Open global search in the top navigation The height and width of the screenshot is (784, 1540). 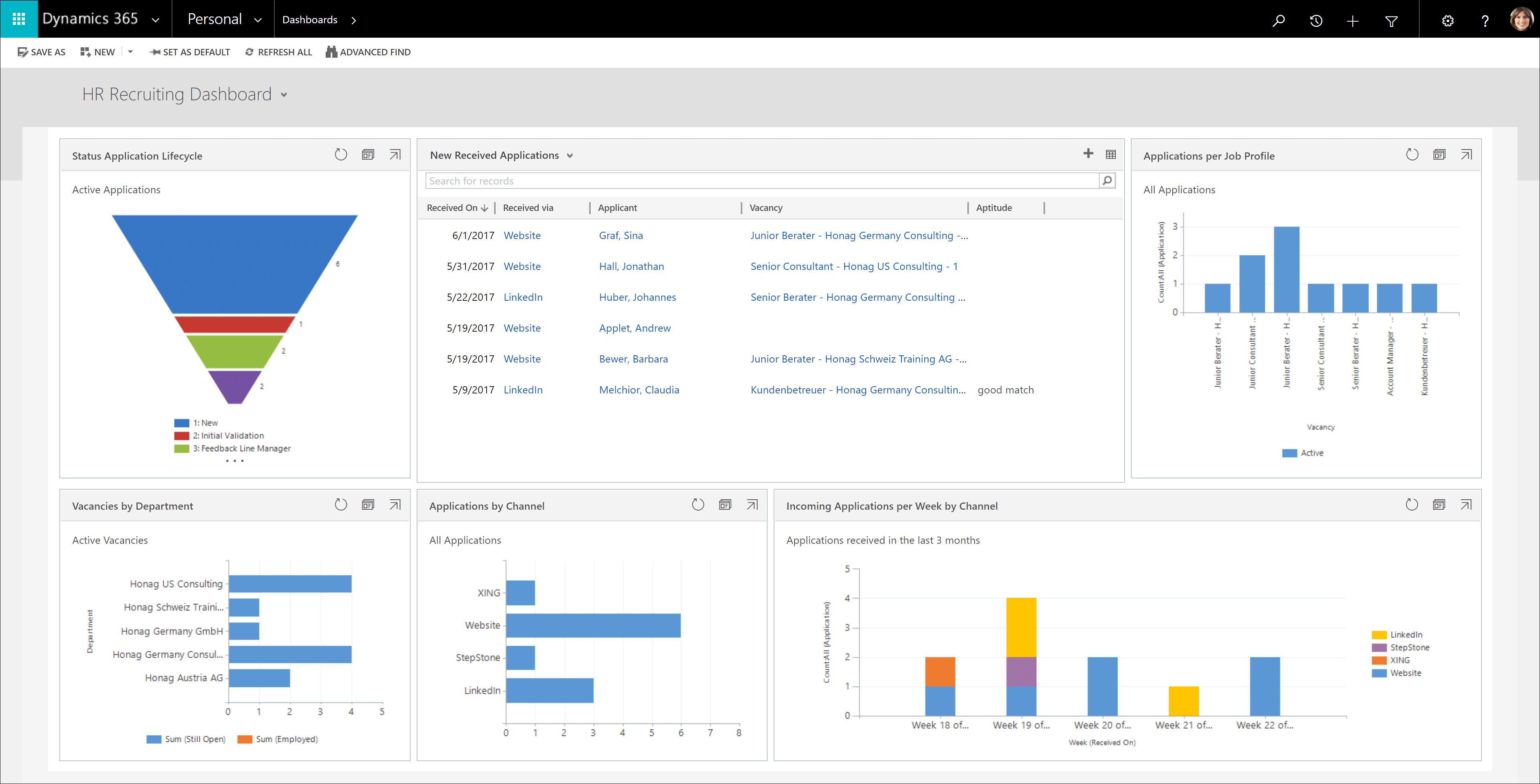(1279, 20)
